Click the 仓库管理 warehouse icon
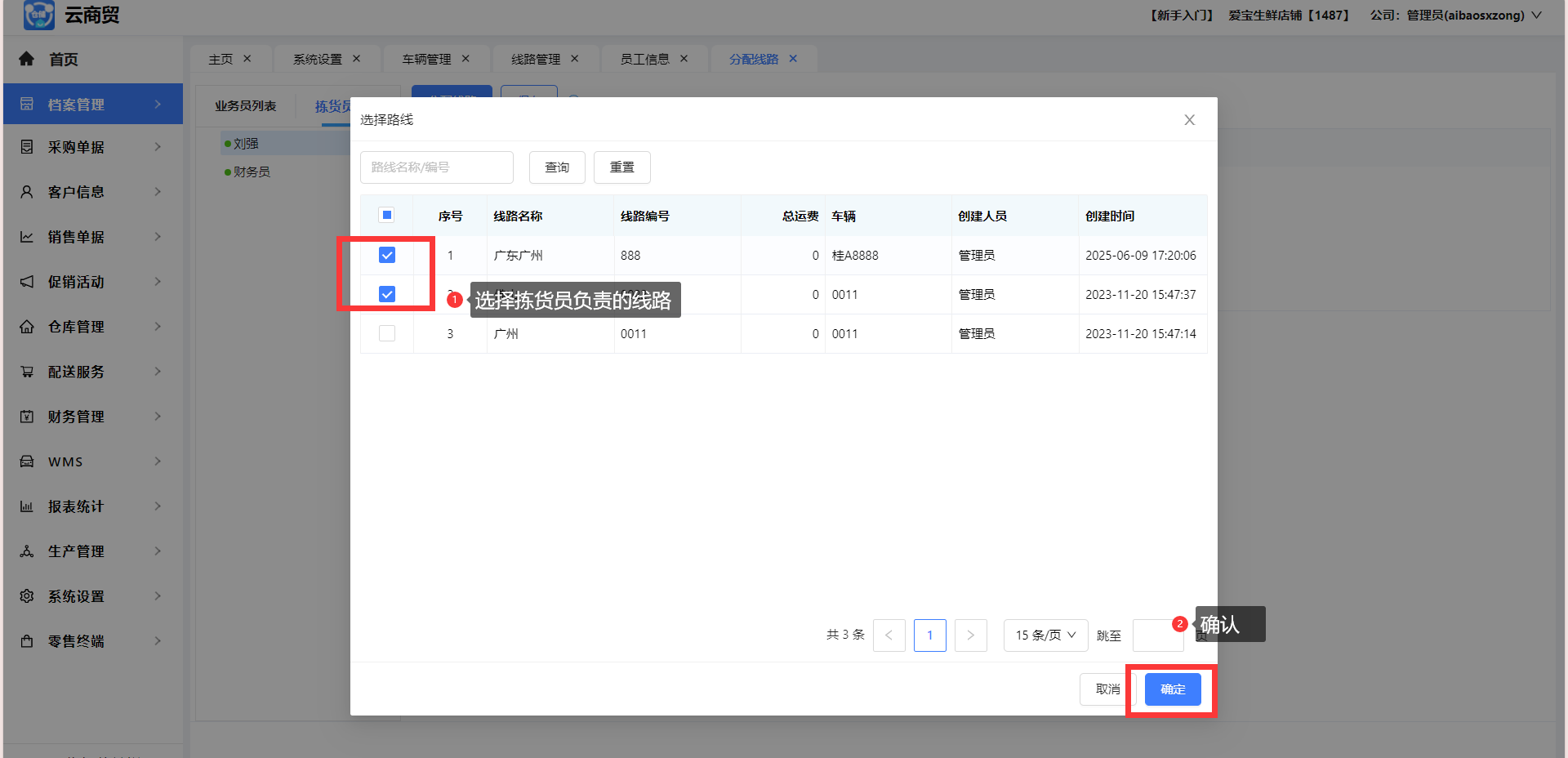Image resolution: width=1568 pixels, height=758 pixels. coord(27,327)
